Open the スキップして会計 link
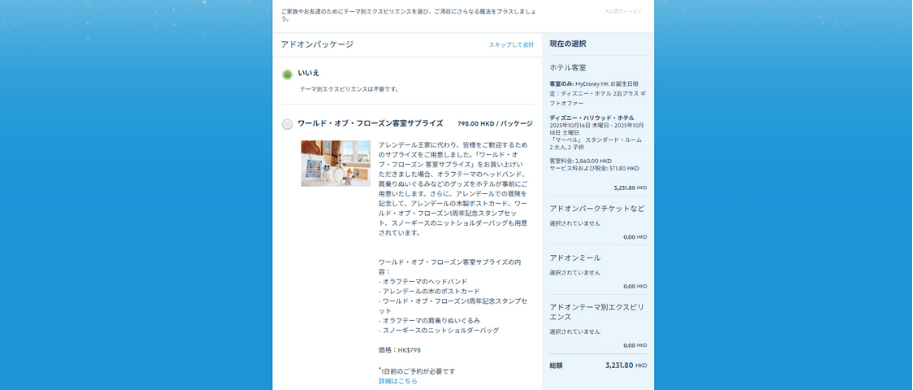This screenshot has height=390, width=913. pos(511,45)
